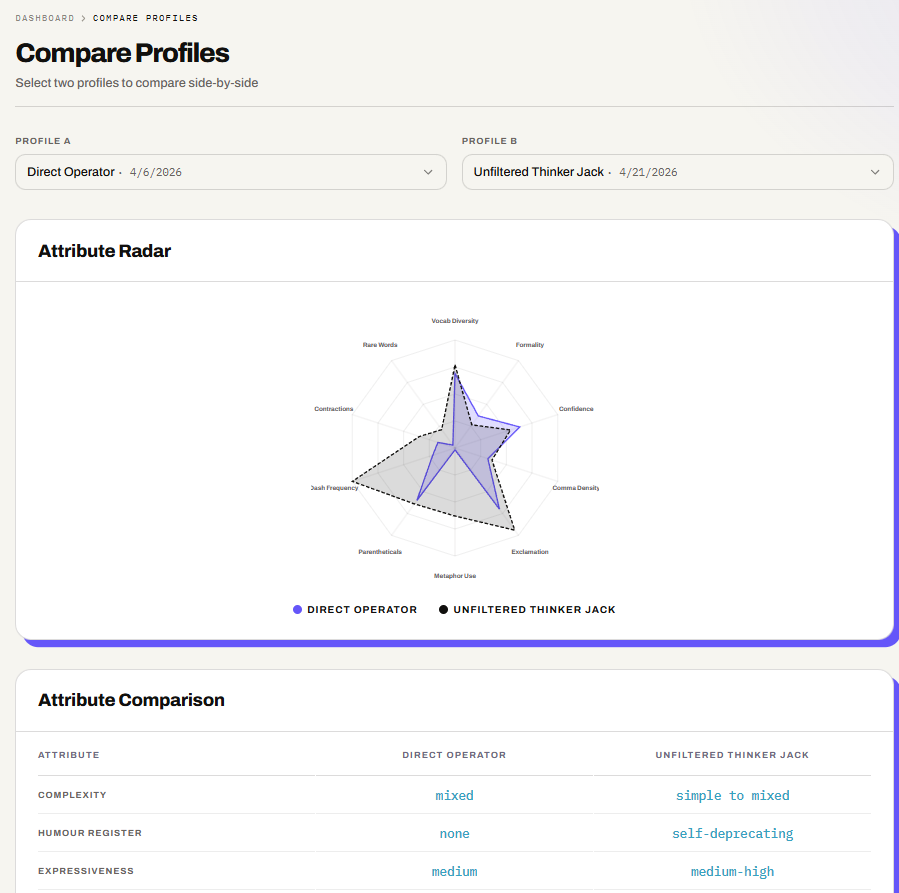Toggle Direct Operator legend dot
The width and height of the screenshot is (899, 893).
(x=297, y=609)
